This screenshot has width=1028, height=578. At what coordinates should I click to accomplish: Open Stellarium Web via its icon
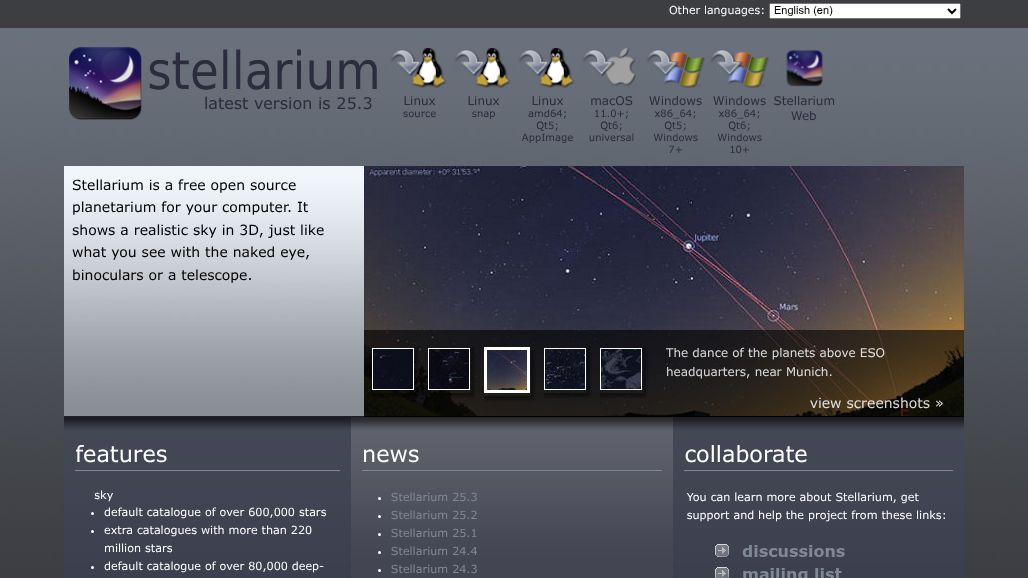point(804,67)
